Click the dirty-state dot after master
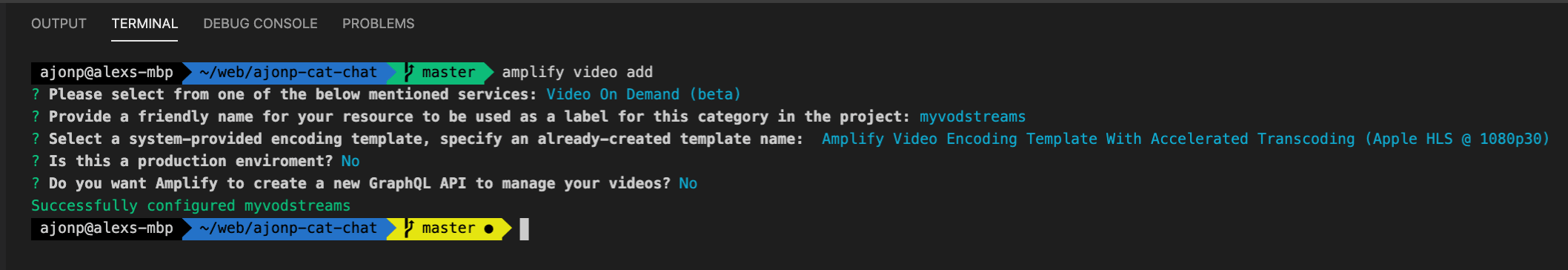Screen dimensions: 1568x270 pyautogui.click(x=488, y=228)
